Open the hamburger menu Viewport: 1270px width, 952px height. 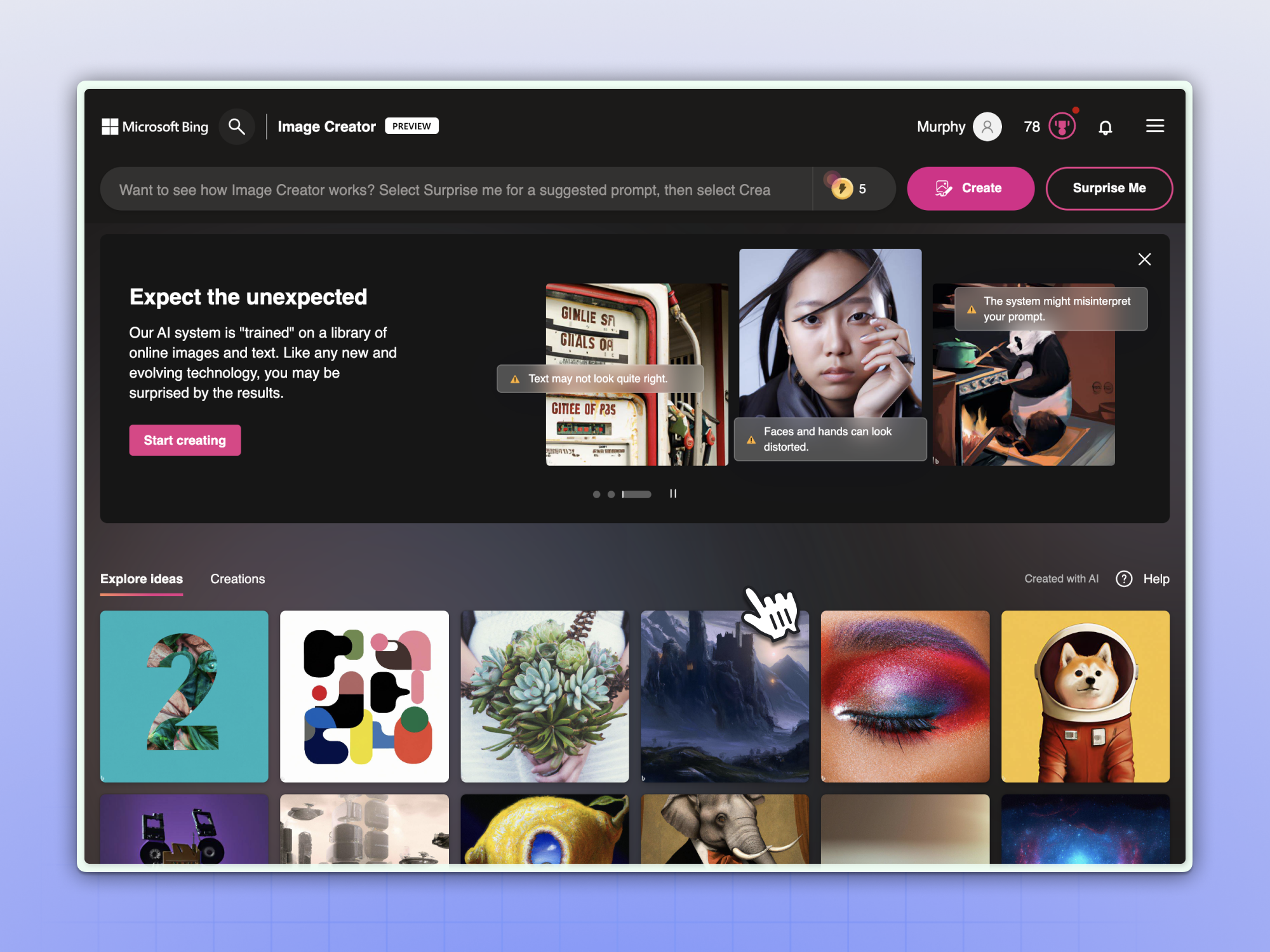tap(1154, 126)
